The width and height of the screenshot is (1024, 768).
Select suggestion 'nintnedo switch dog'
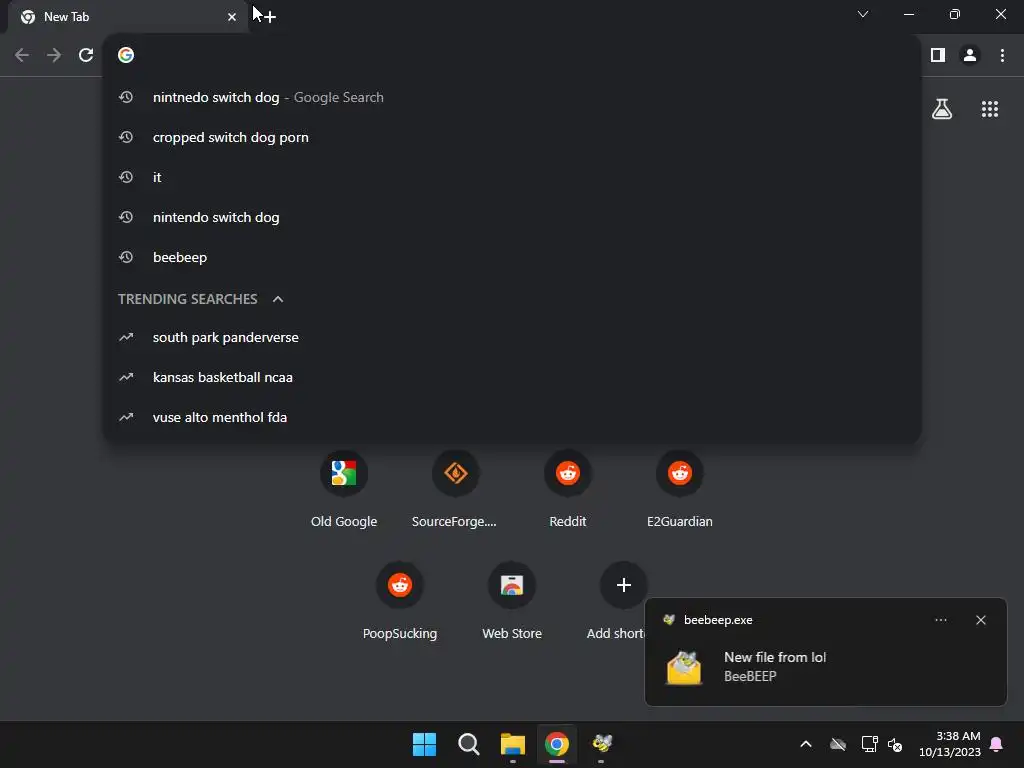[x=512, y=97]
